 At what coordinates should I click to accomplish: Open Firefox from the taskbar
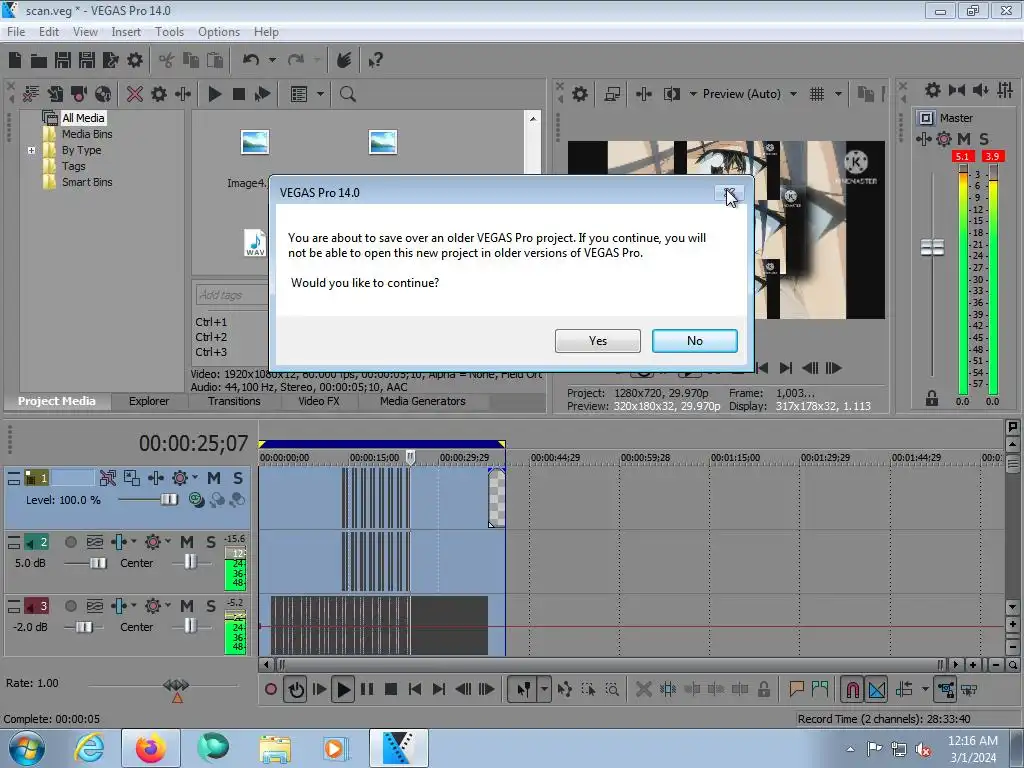pos(150,748)
